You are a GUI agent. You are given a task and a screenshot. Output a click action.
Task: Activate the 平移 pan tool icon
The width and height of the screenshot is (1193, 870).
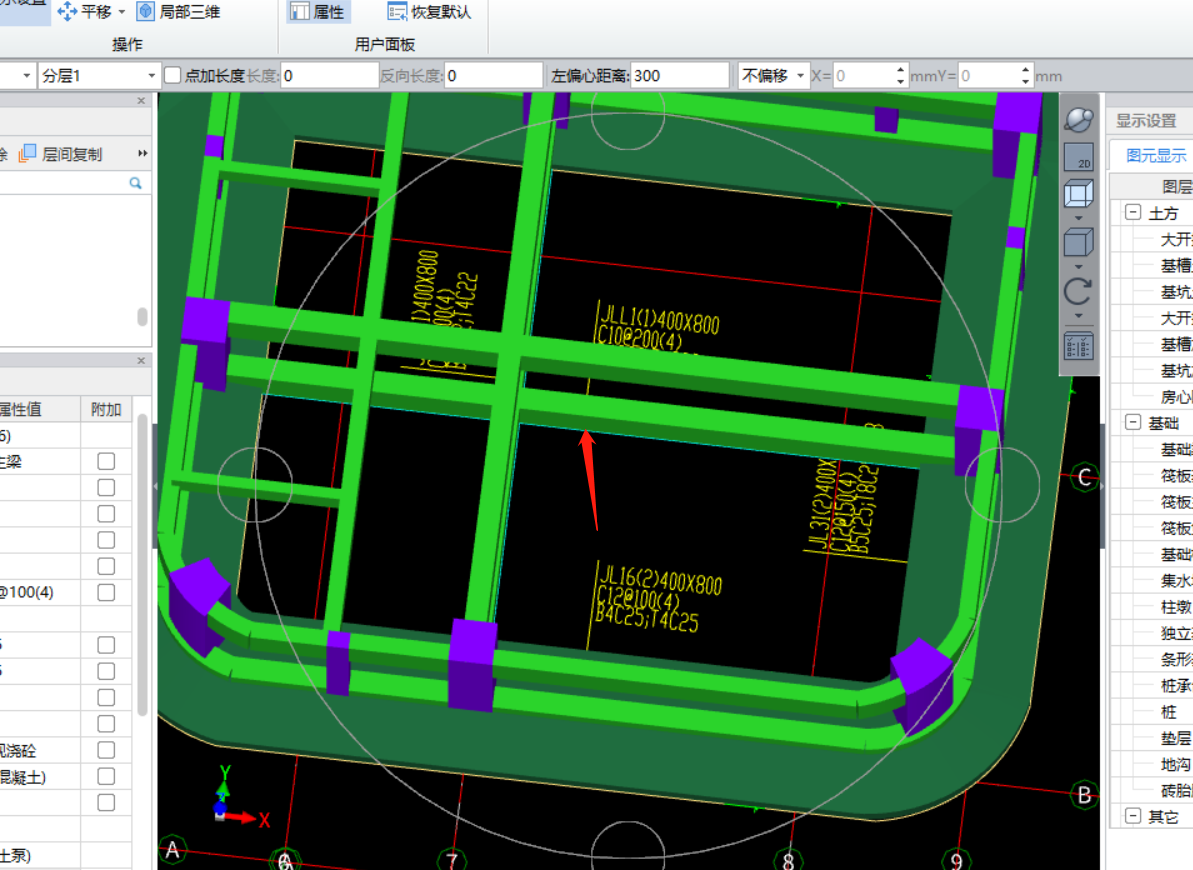[x=67, y=11]
